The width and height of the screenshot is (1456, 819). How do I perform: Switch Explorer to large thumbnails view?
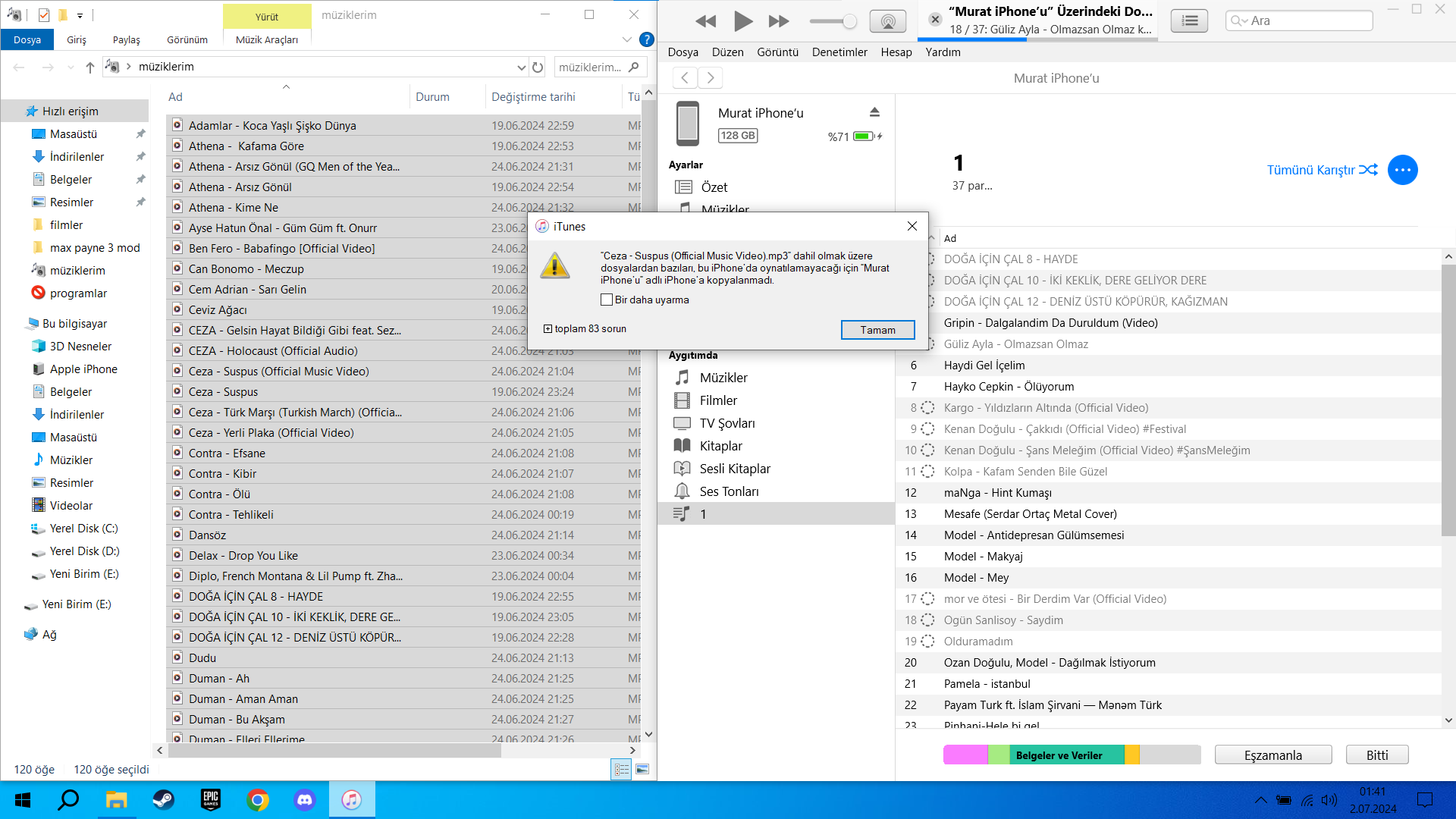click(x=642, y=769)
